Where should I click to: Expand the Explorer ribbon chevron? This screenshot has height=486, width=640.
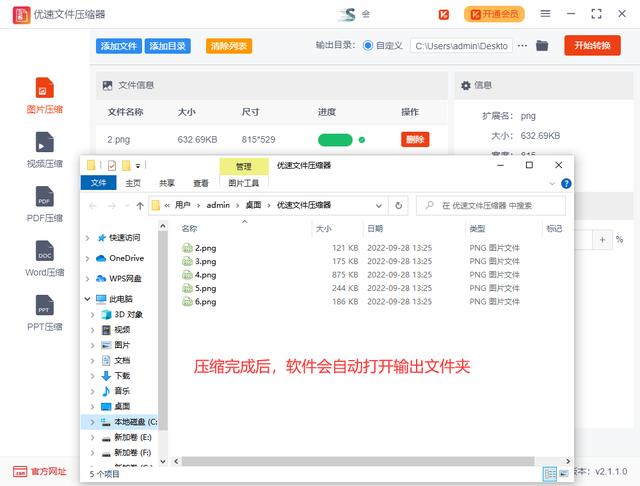(x=552, y=184)
